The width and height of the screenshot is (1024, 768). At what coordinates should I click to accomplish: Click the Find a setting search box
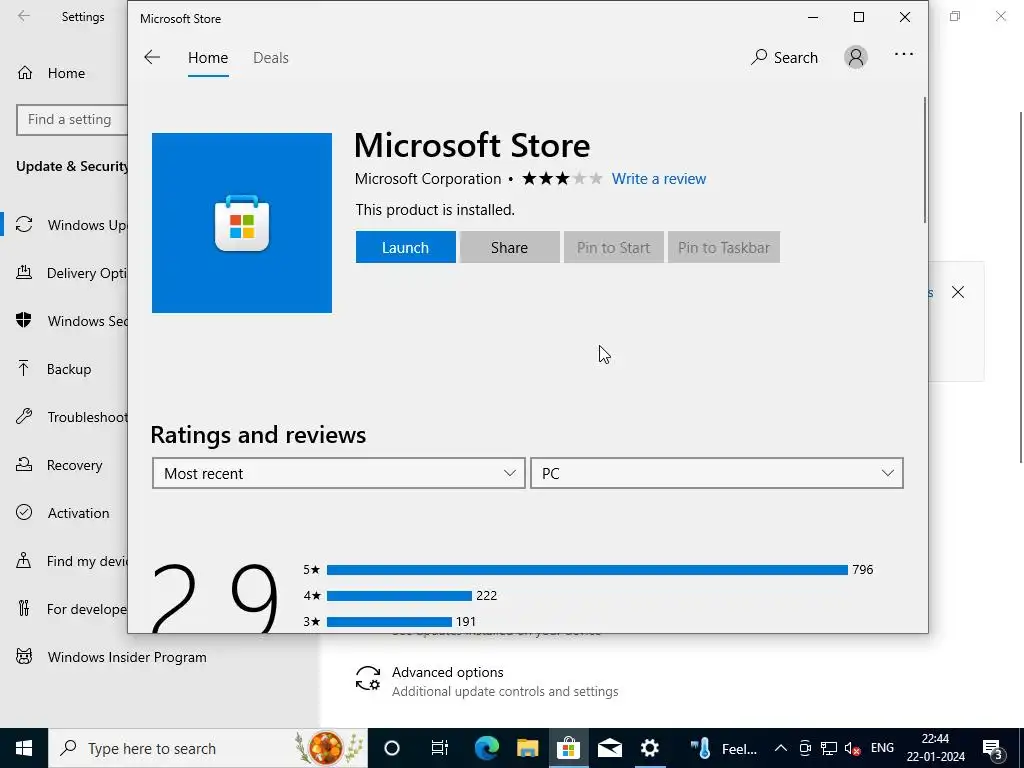72,120
